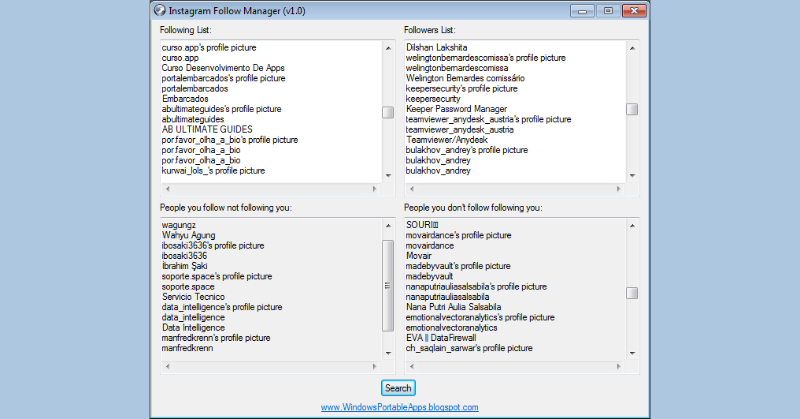Select 'keepersecurity' in Followers List

[x=433, y=98]
